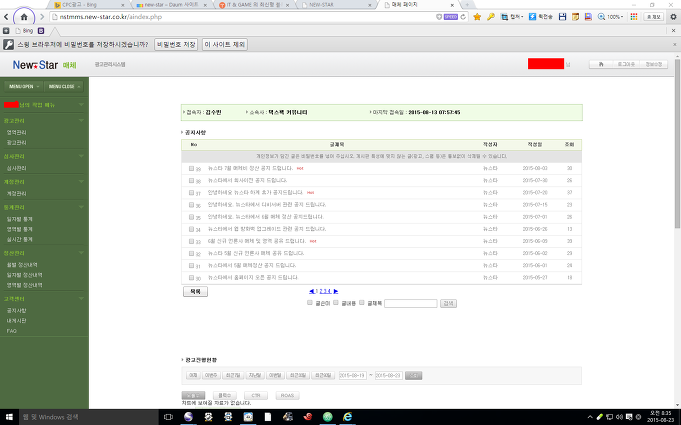Open the Windows Start menu
Screen dimensions: 681x425
coord(9,417)
